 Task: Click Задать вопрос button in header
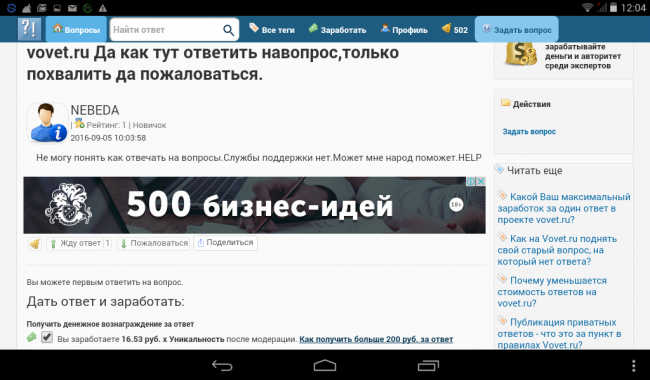[x=517, y=29]
